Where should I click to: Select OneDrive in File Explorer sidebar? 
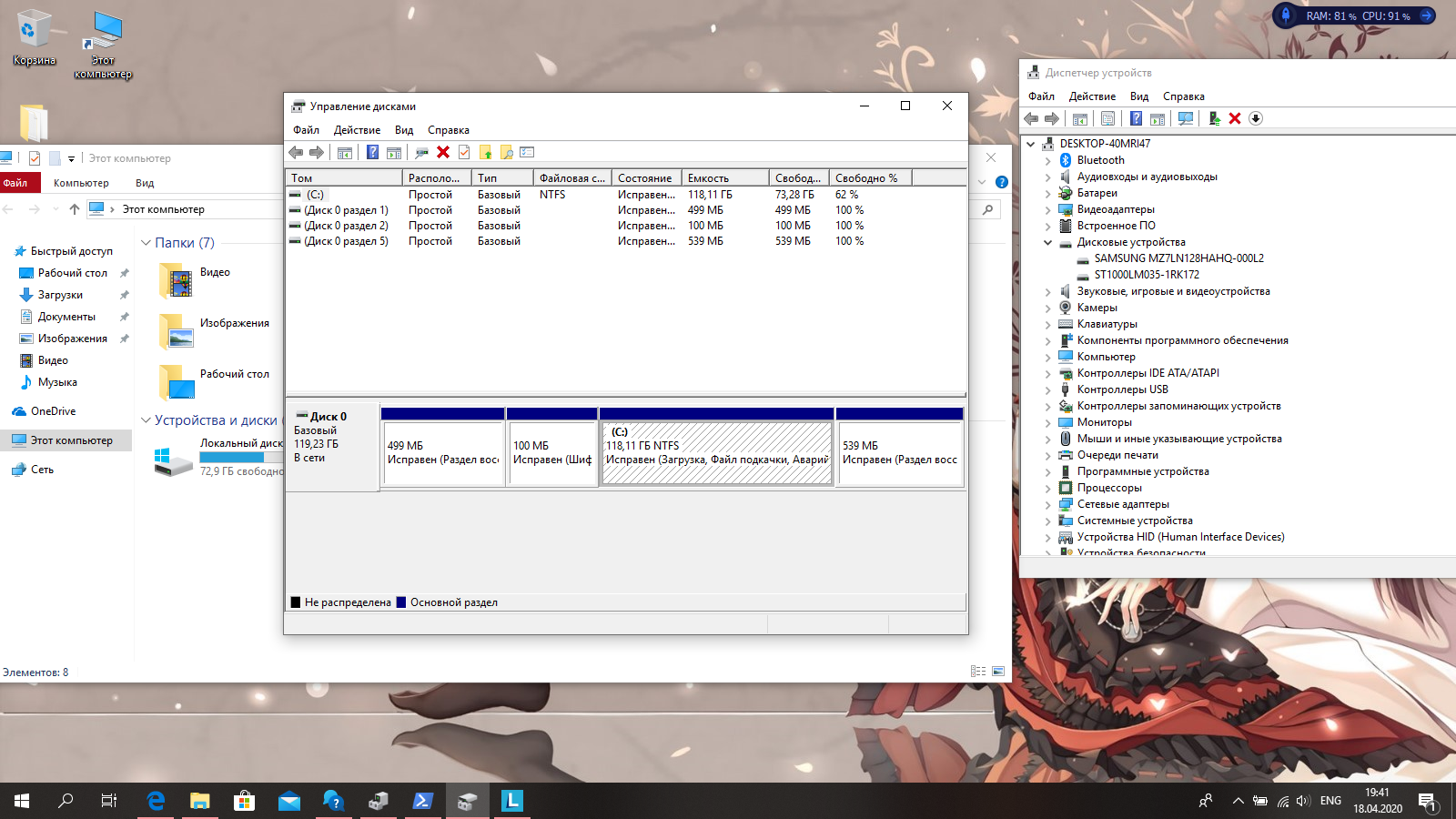click(53, 411)
